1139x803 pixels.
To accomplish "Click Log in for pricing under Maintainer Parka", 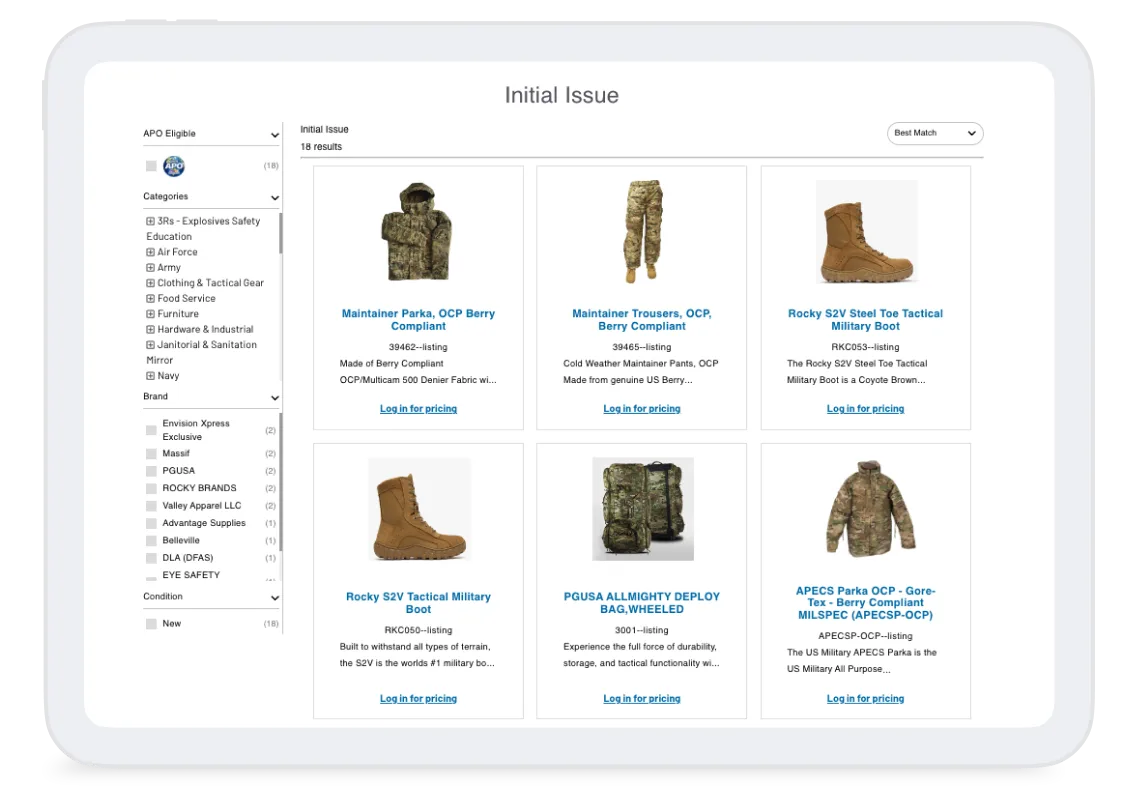I will [x=418, y=408].
